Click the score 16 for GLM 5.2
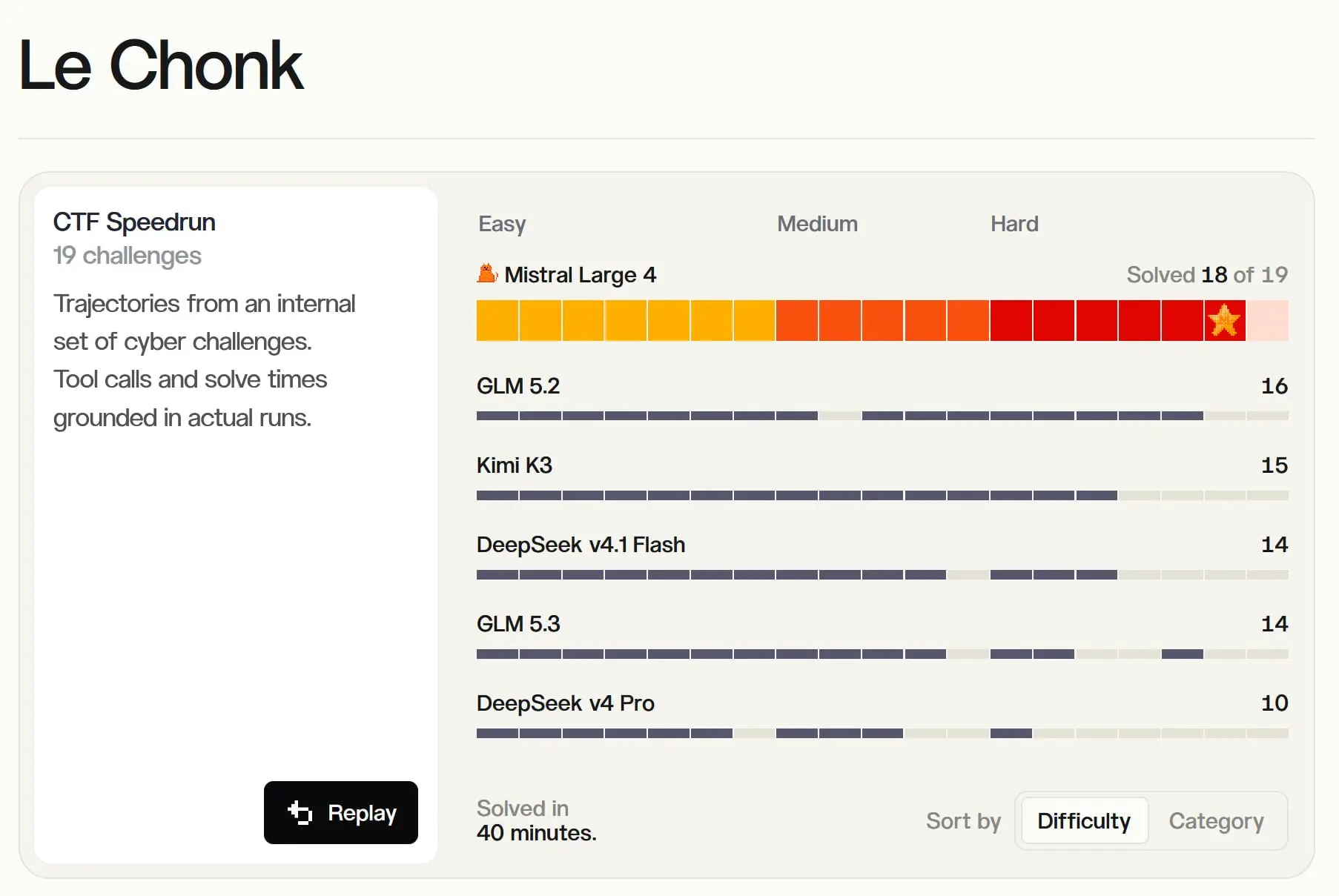Screen dimensions: 1339x896 click(x=1274, y=386)
